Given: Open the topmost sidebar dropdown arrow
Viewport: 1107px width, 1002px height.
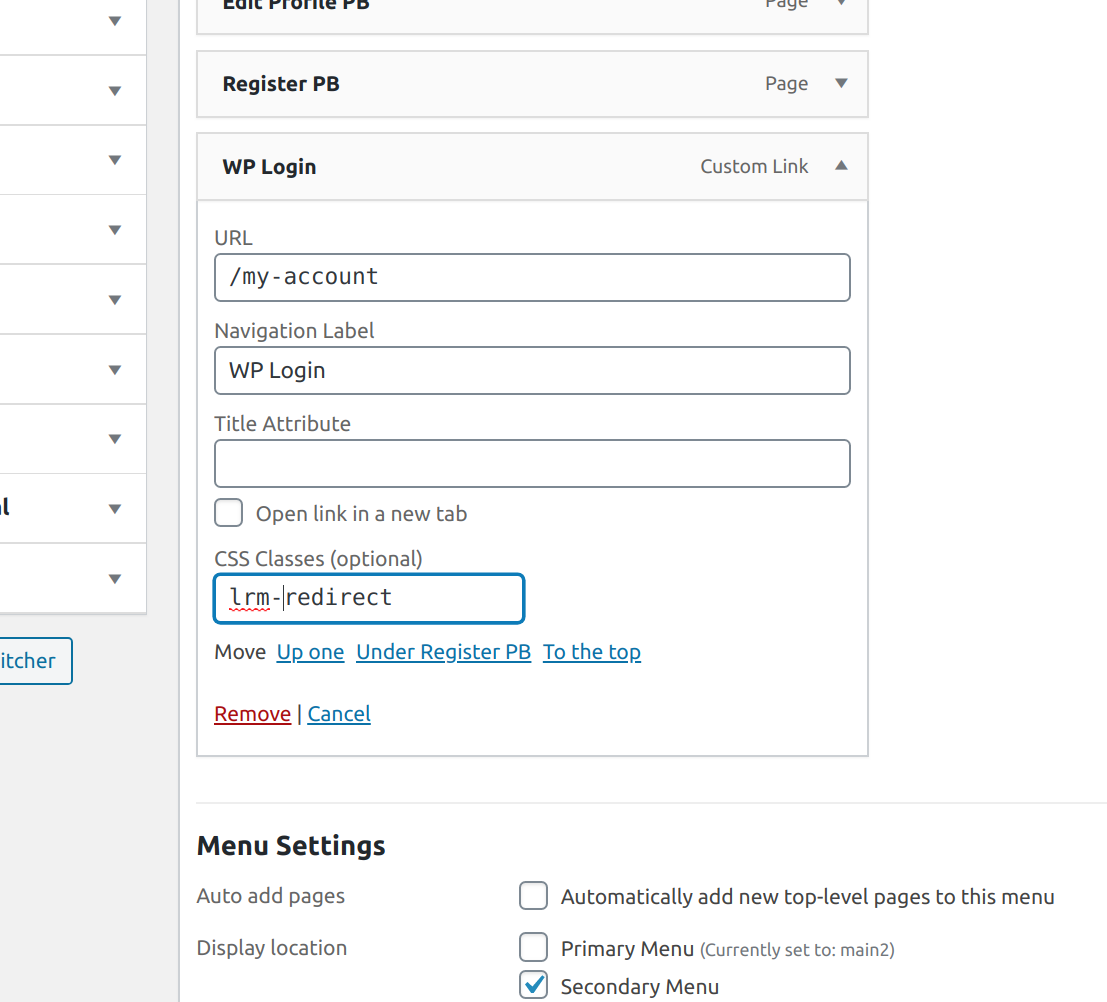Looking at the screenshot, I should pyautogui.click(x=114, y=20).
